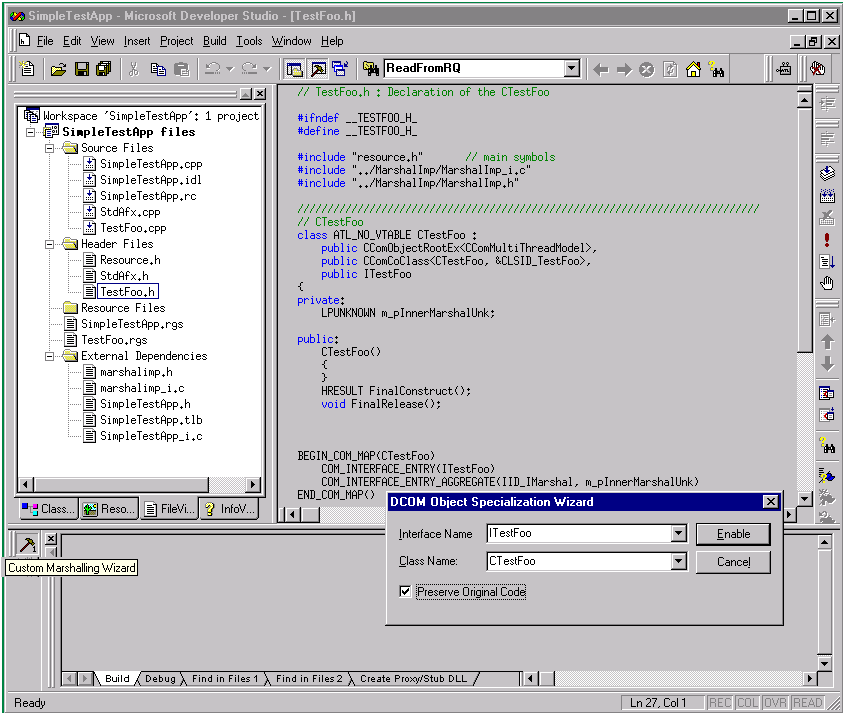Click the Copy icon in toolbar
This screenshot has width=846, height=714.
pos(157,69)
